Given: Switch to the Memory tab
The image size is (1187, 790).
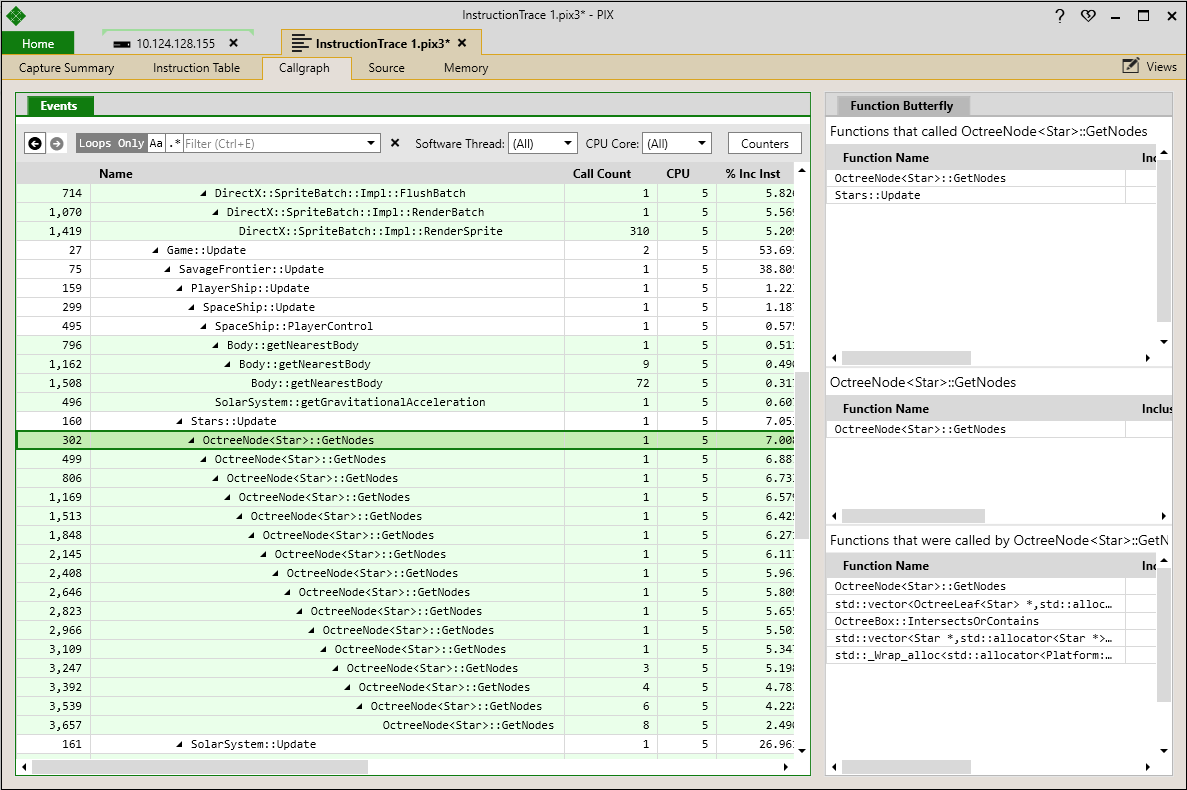Looking at the screenshot, I should pyautogui.click(x=466, y=67).
